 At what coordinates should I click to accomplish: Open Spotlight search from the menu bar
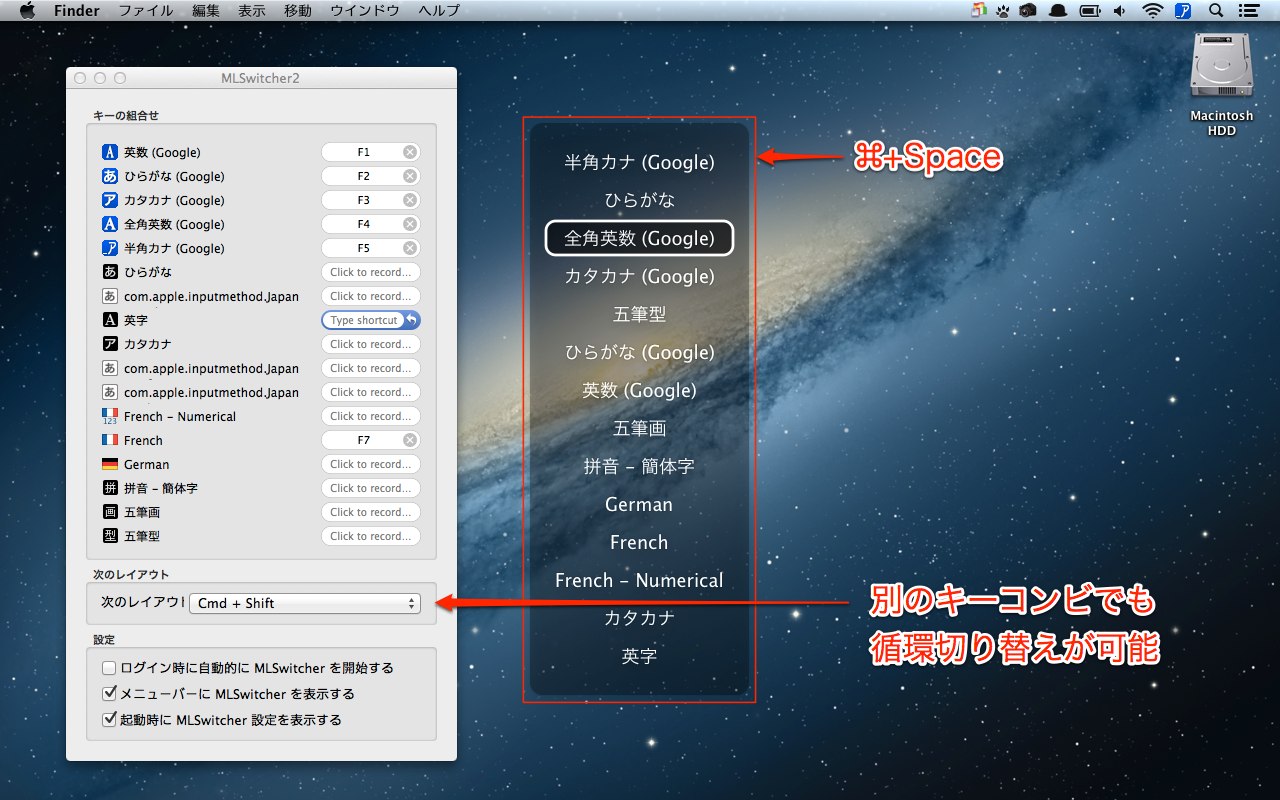[x=1216, y=11]
